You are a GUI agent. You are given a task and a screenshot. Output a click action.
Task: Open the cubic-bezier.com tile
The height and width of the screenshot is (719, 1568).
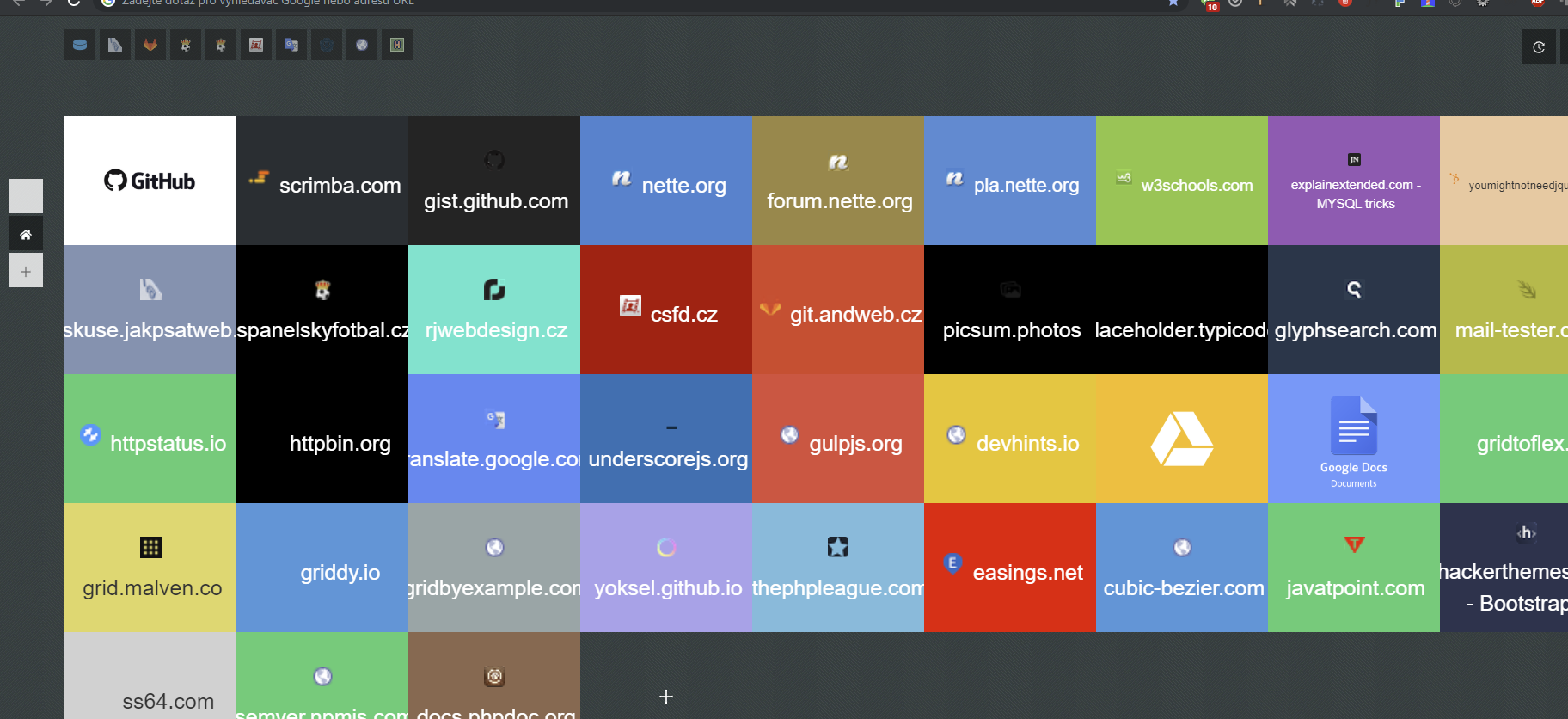point(1182,568)
